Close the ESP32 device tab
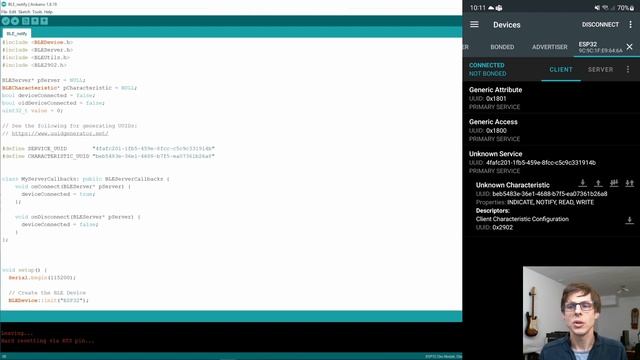The width and height of the screenshot is (640, 360). tap(629, 47)
